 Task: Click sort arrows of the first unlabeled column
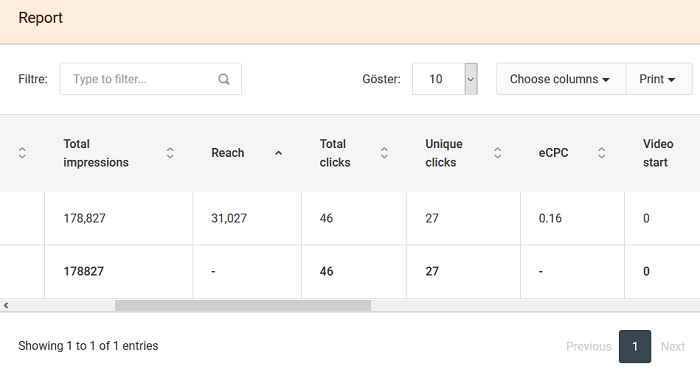(x=22, y=153)
